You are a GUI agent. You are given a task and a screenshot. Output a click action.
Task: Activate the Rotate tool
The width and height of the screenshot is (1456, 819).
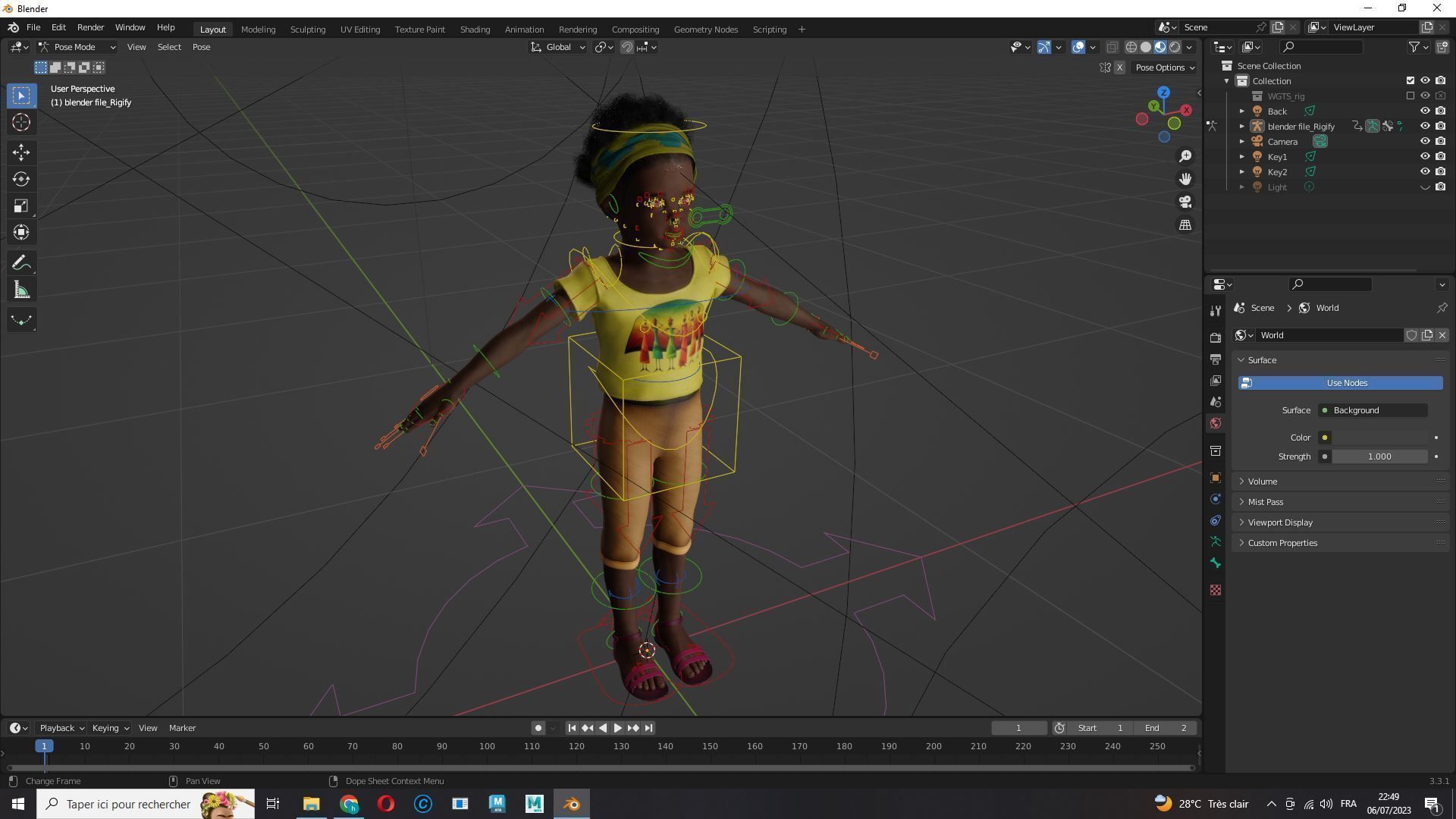click(21, 179)
